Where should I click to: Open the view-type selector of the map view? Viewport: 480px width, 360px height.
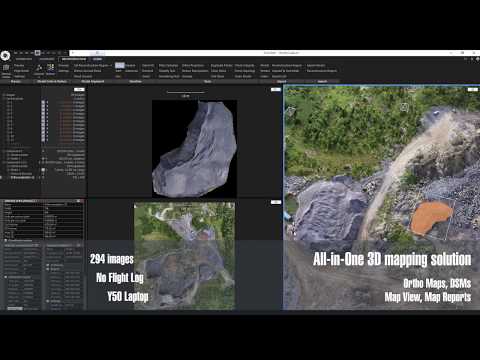click(473, 89)
